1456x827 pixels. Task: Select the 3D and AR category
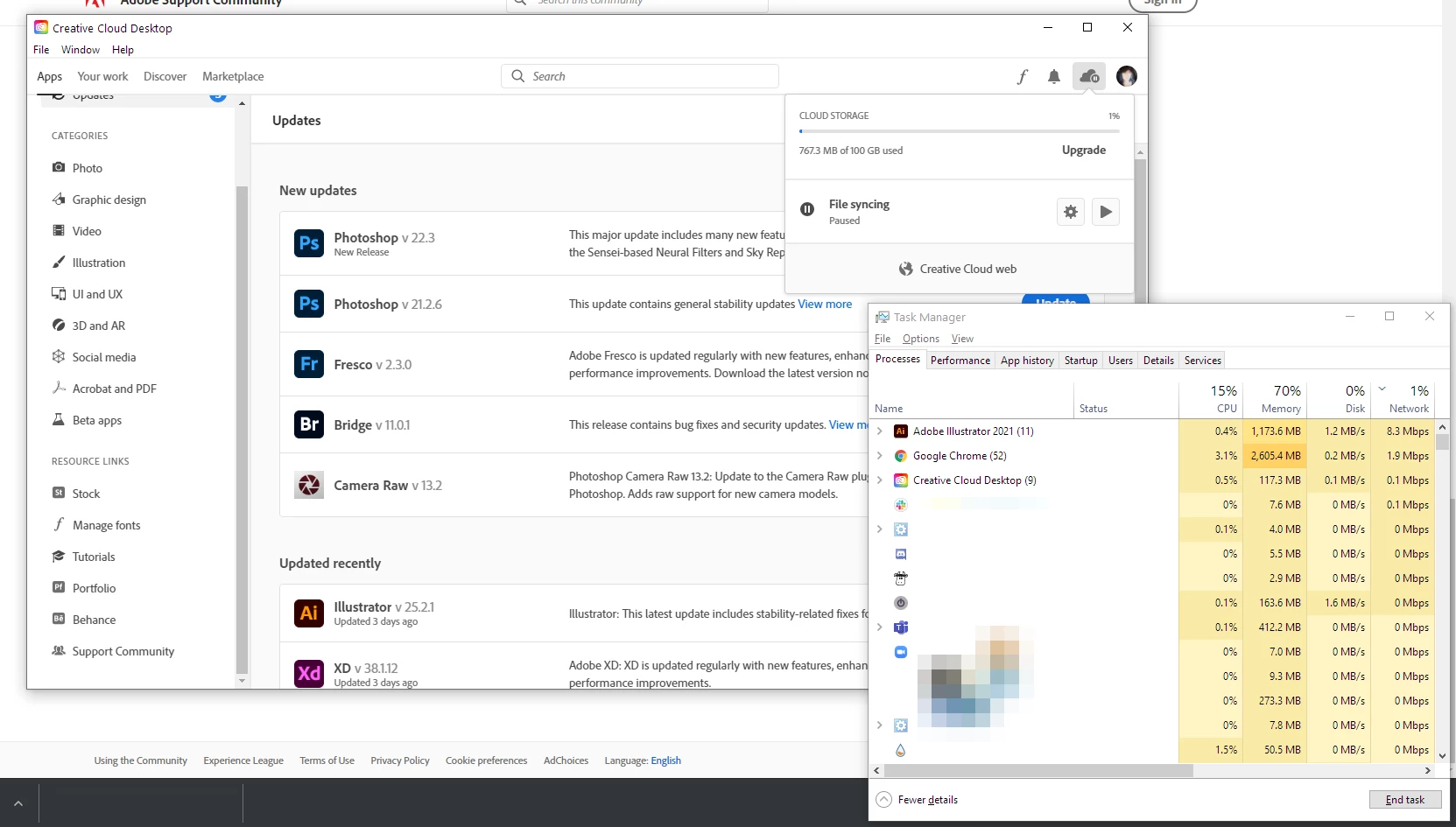pos(88,326)
